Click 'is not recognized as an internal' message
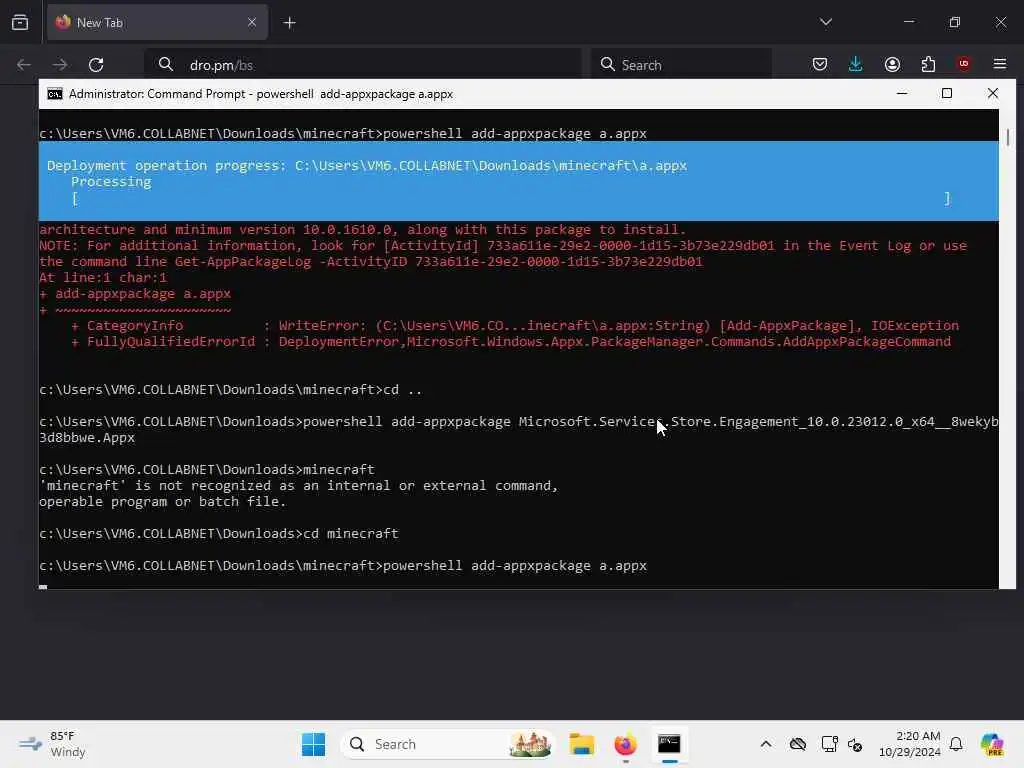This screenshot has height=768, width=1024. coord(298,485)
